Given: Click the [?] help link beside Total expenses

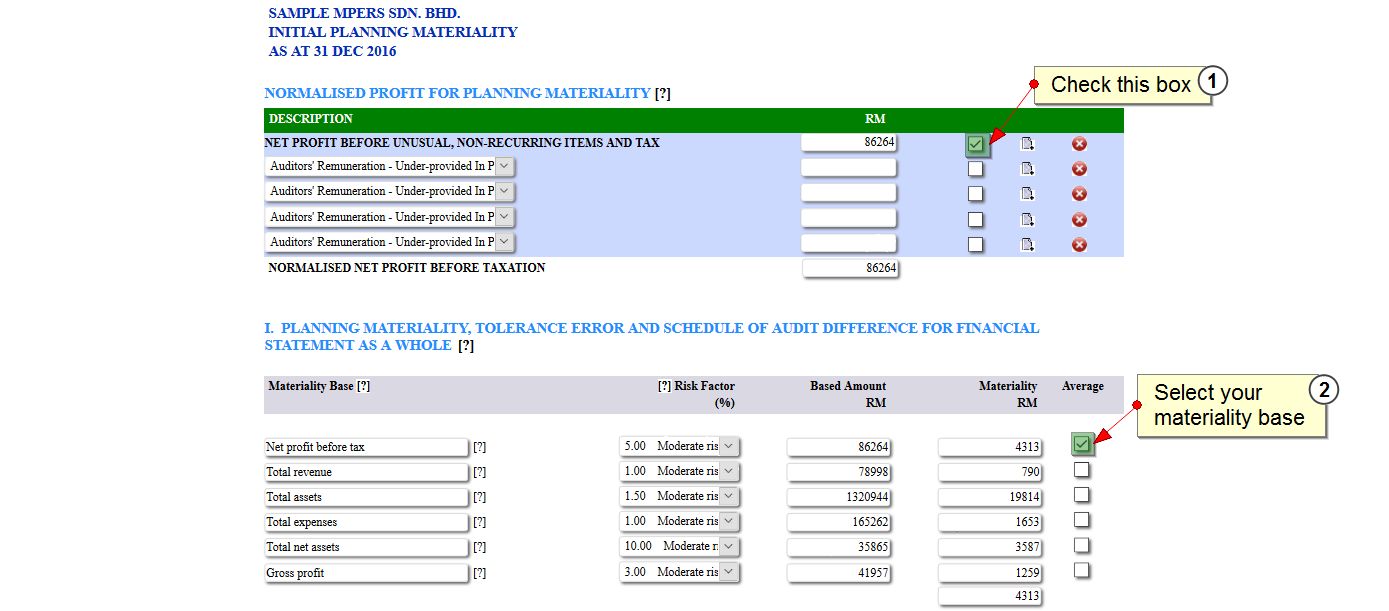Looking at the screenshot, I should pyautogui.click(x=479, y=522).
